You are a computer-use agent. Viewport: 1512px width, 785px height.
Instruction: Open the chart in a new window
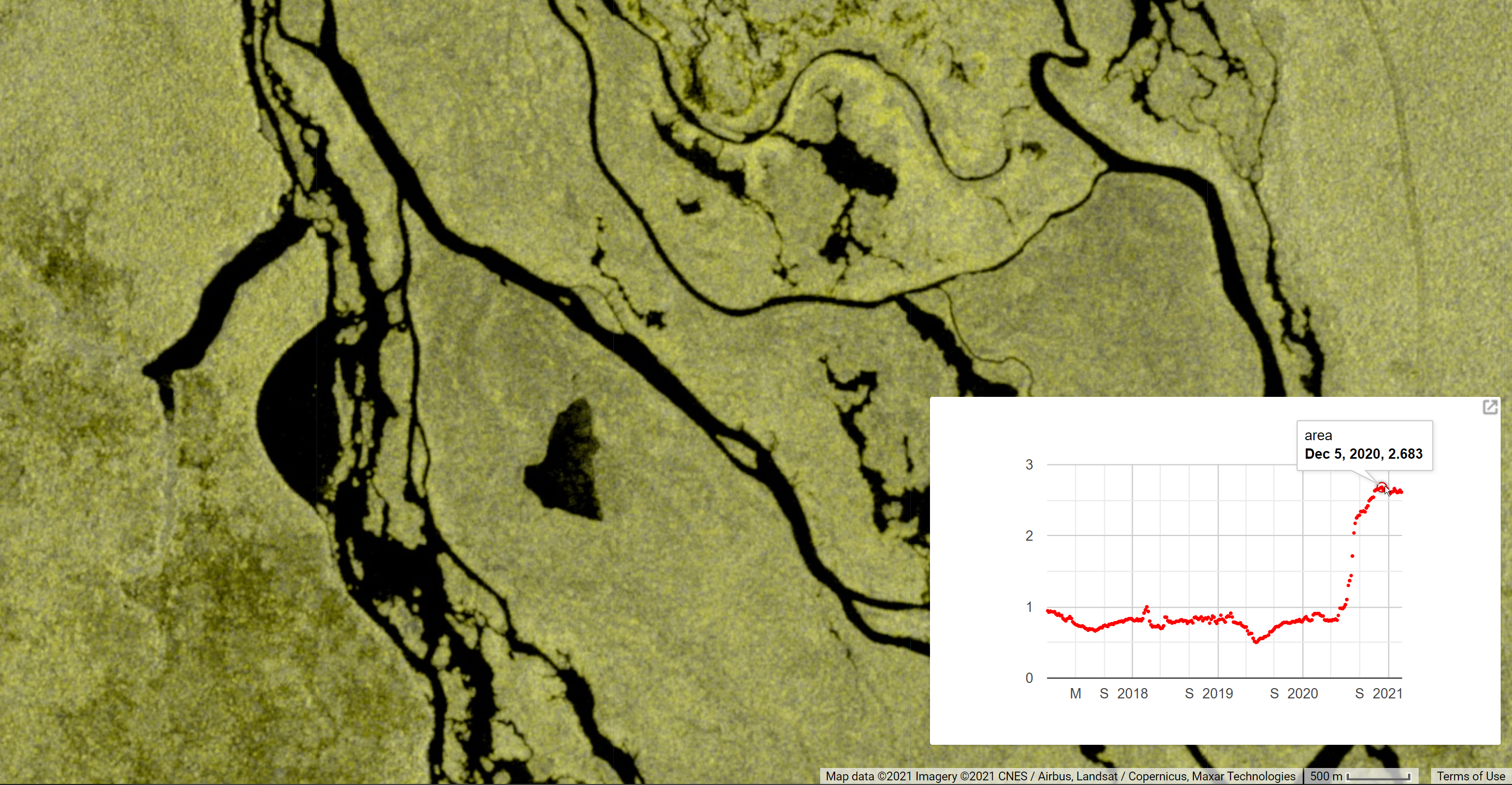[1490, 407]
